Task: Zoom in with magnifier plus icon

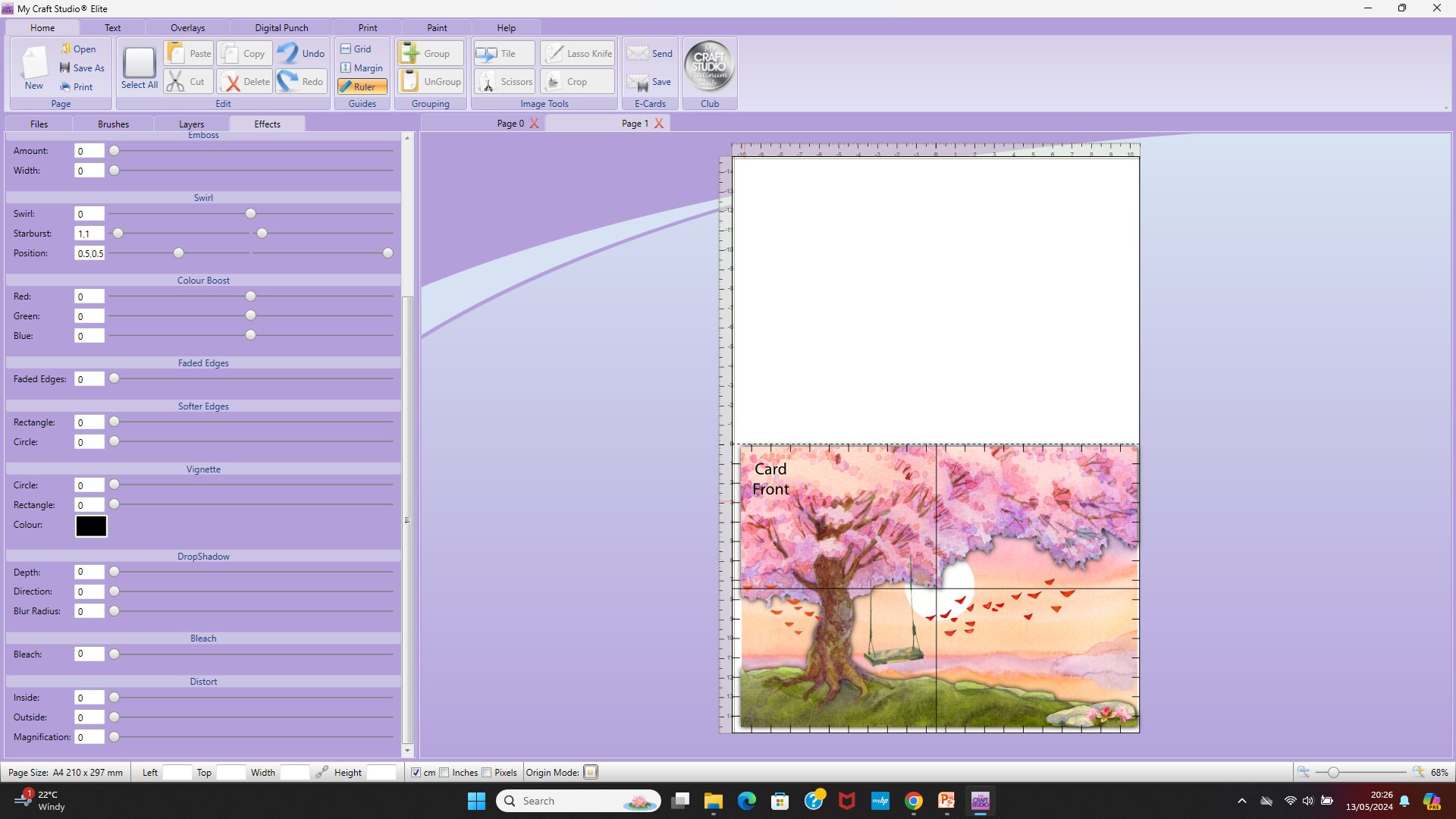Action: [1418, 772]
